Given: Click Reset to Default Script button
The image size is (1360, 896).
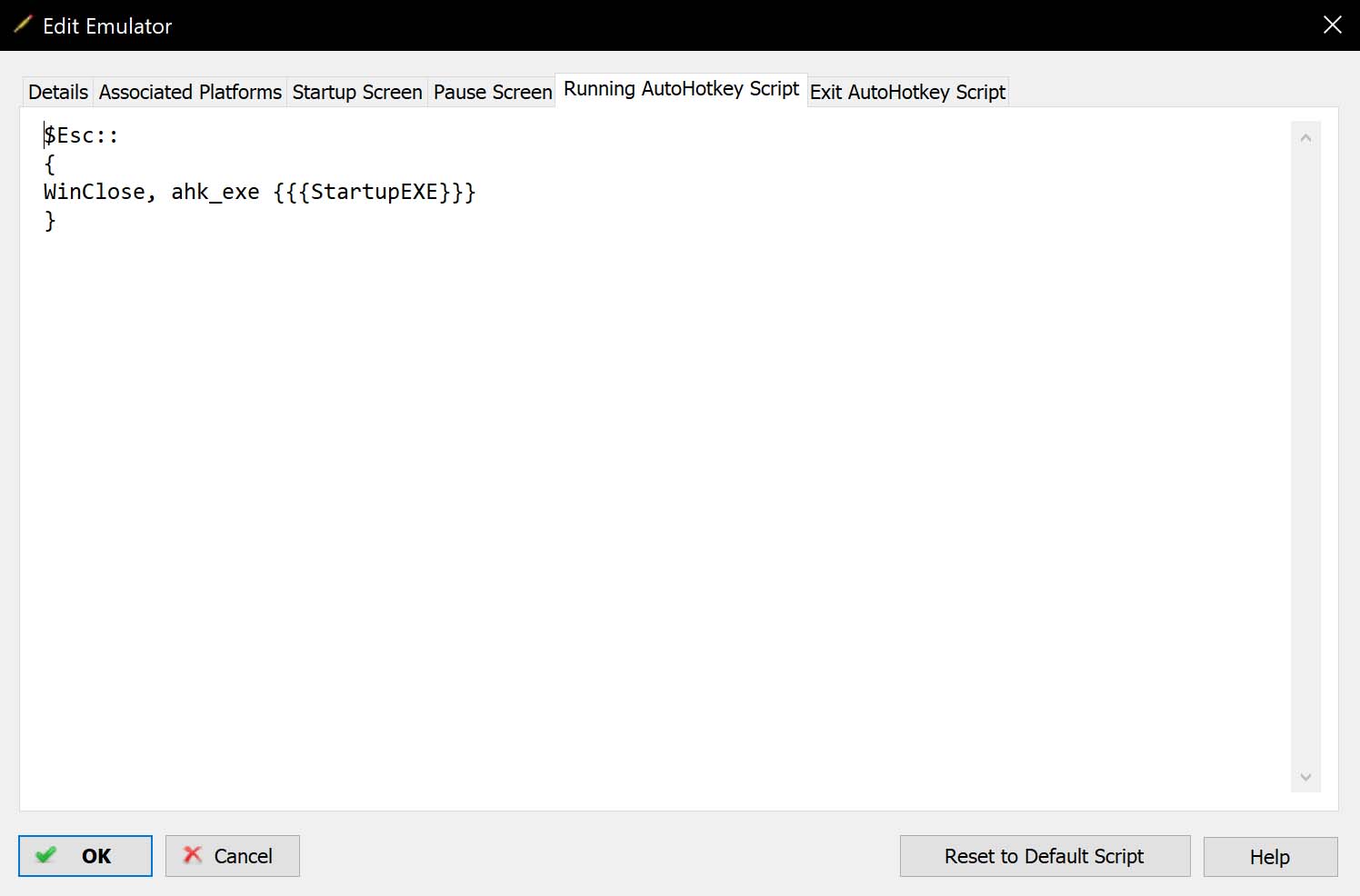Looking at the screenshot, I should click(x=1045, y=856).
